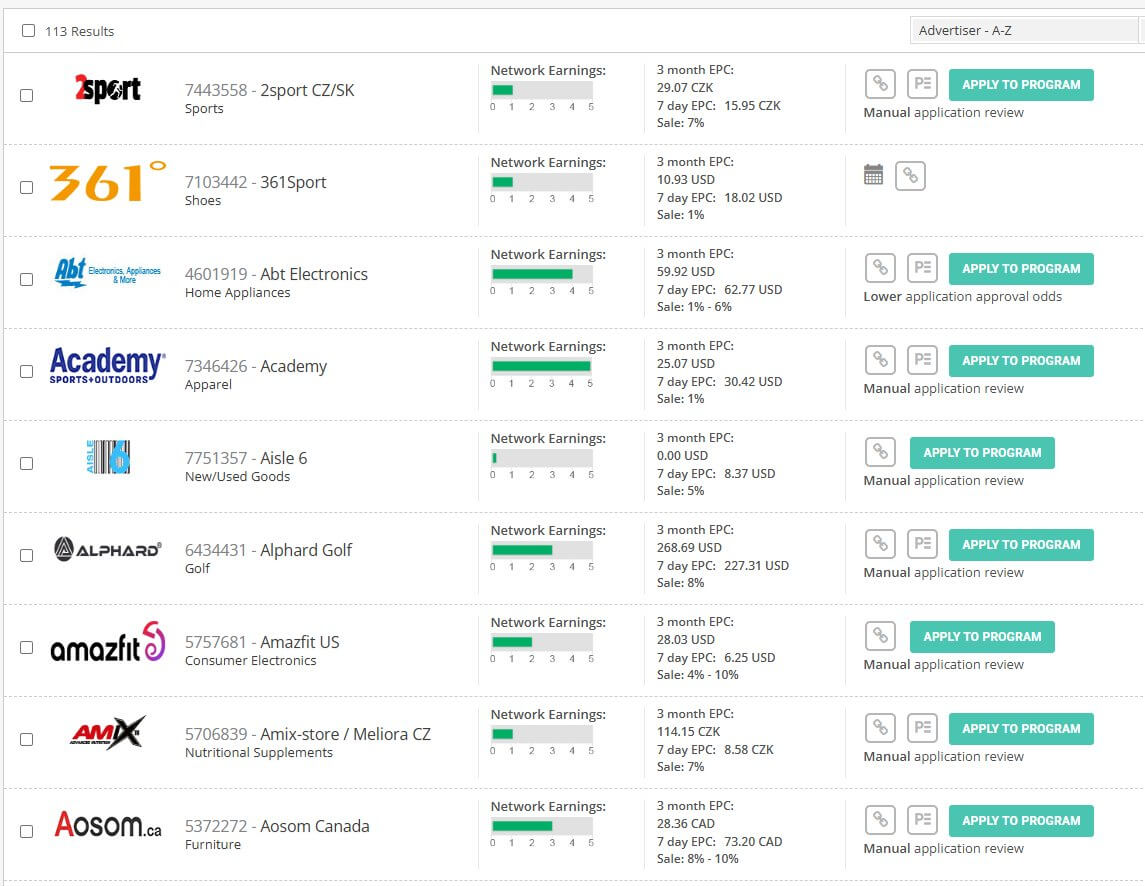Screen dimensions: 1145x886
Task: Click the Amix logo
Action: 107,733
